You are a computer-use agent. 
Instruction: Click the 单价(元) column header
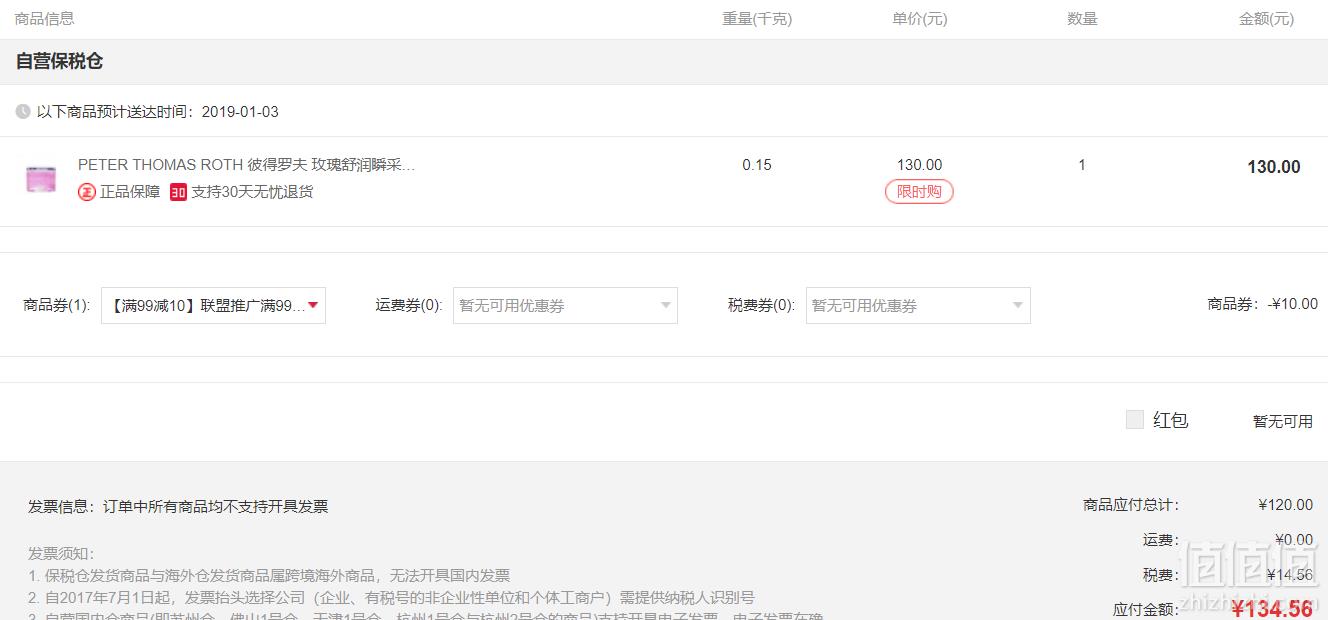(x=920, y=19)
